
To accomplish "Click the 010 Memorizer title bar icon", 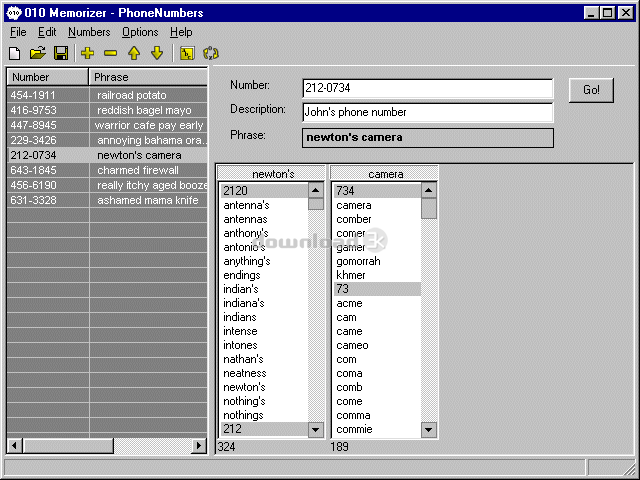I will pos(14,13).
